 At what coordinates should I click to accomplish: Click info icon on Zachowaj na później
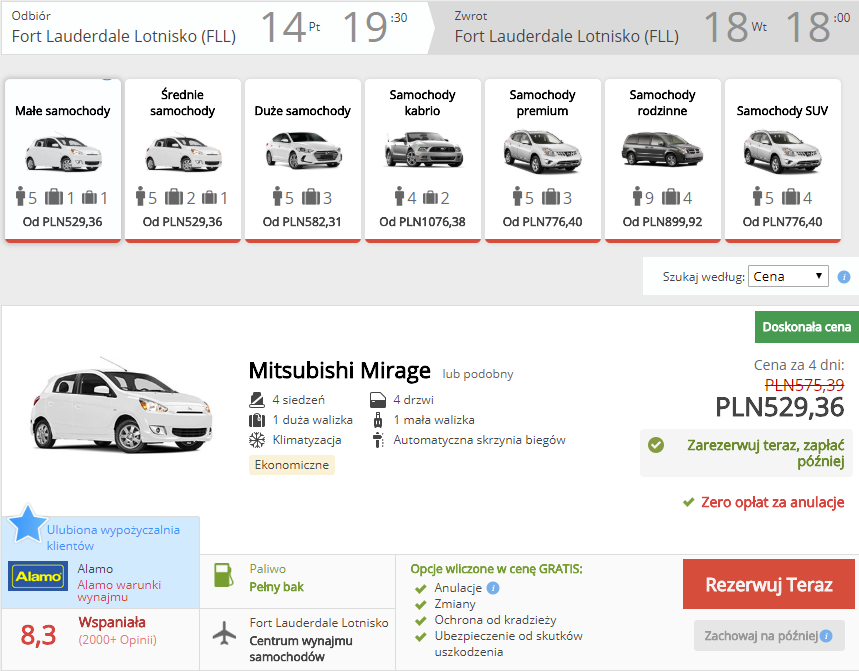[826, 636]
